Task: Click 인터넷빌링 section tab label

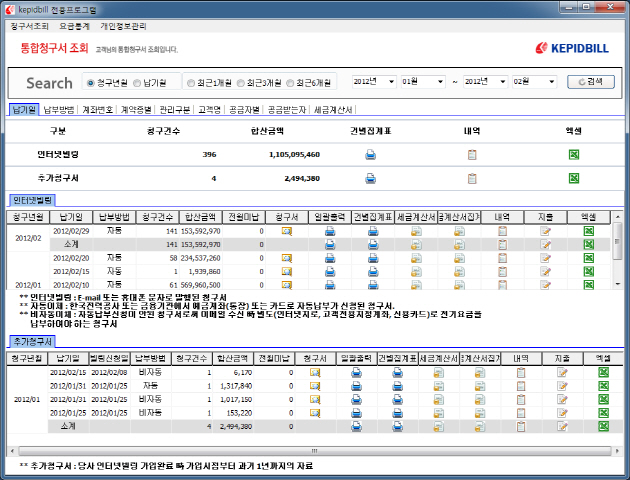Action: [x=33, y=200]
